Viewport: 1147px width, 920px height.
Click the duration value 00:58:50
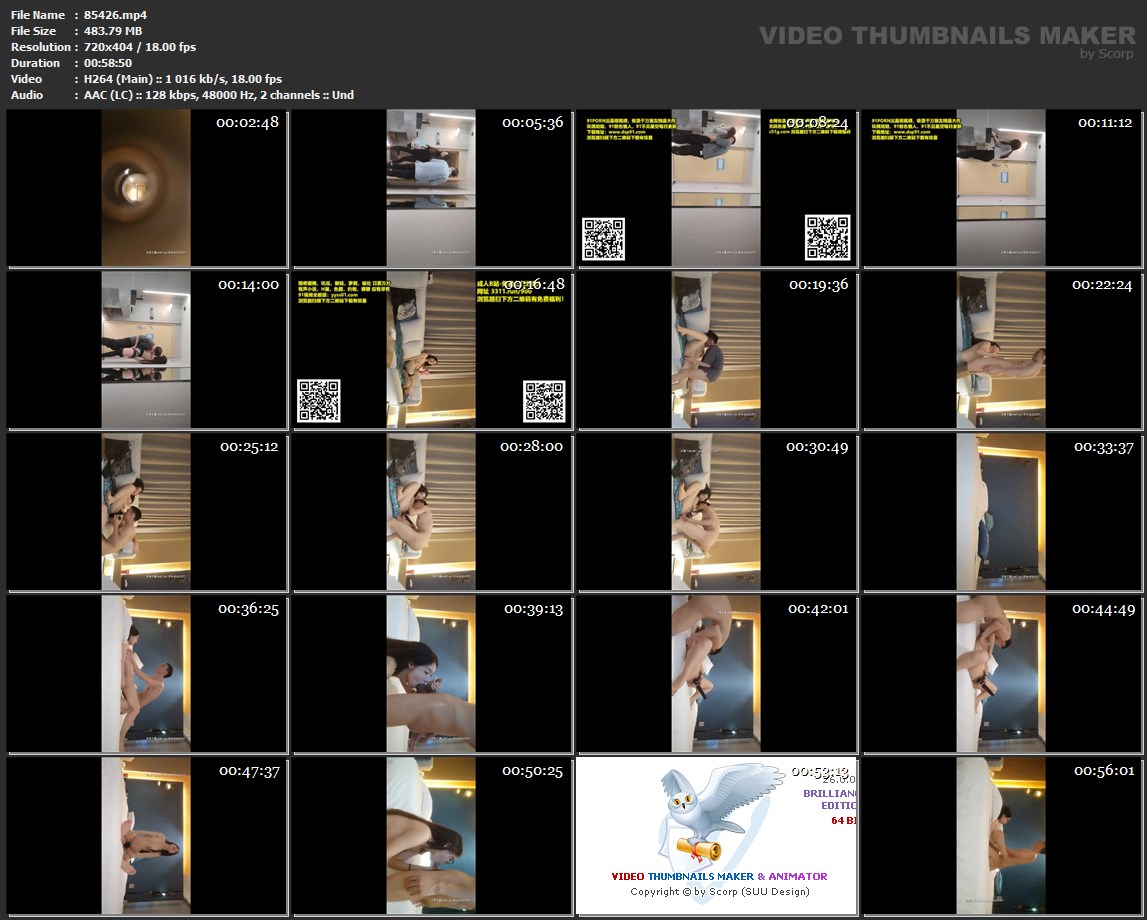coord(107,63)
